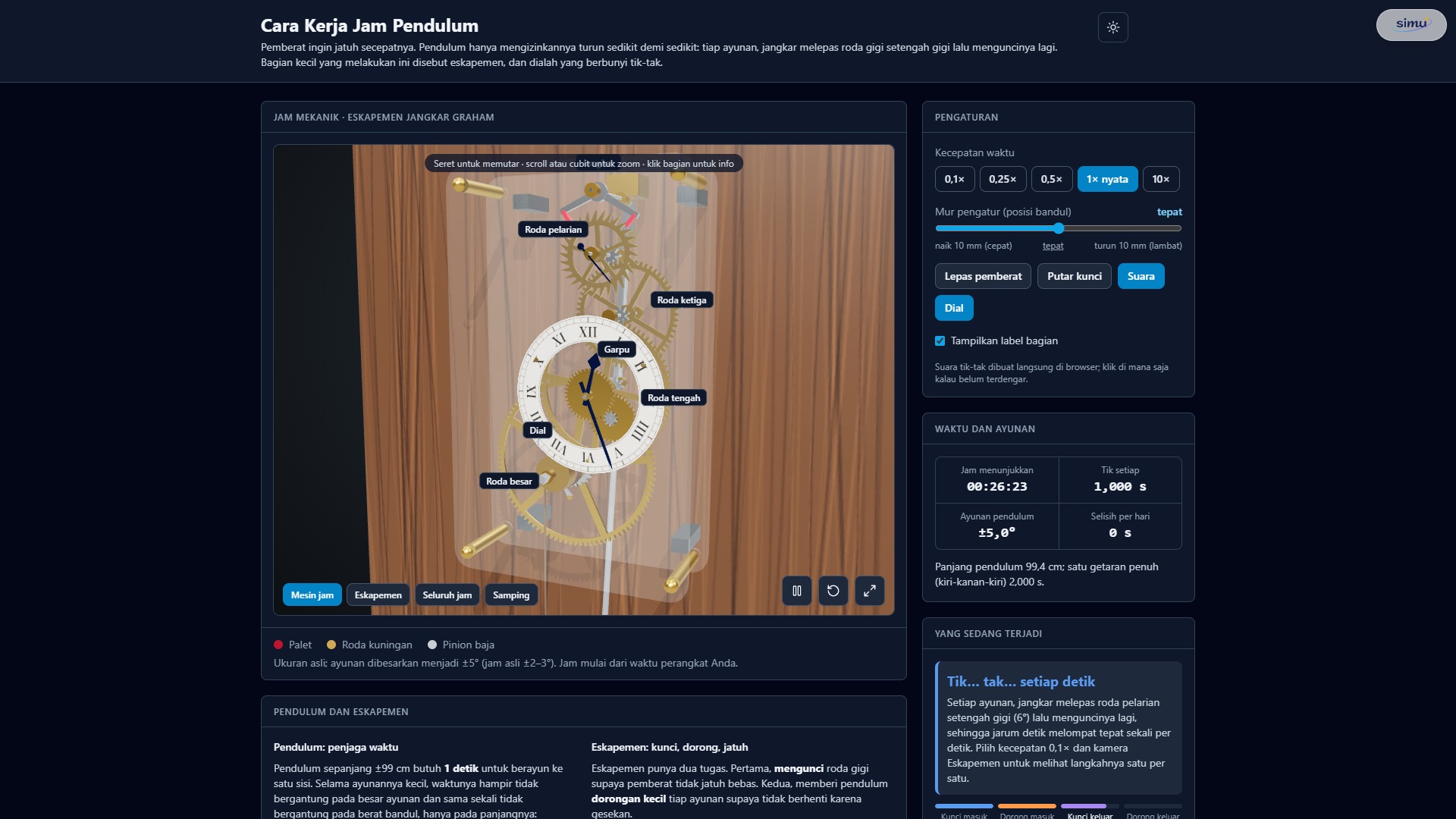The image size is (1456, 819).
Task: Toggle the Dial button in settings
Action: coord(954,308)
